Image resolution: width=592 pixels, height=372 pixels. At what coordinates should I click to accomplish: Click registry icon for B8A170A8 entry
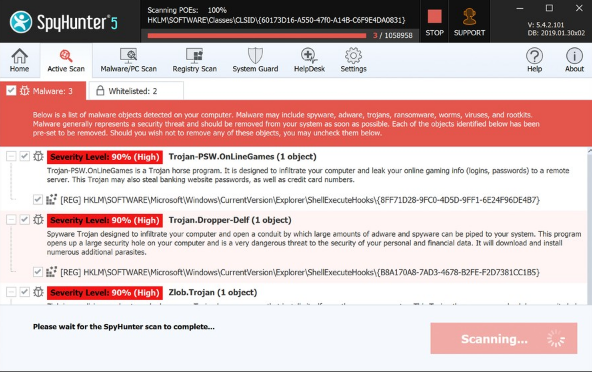point(51,272)
